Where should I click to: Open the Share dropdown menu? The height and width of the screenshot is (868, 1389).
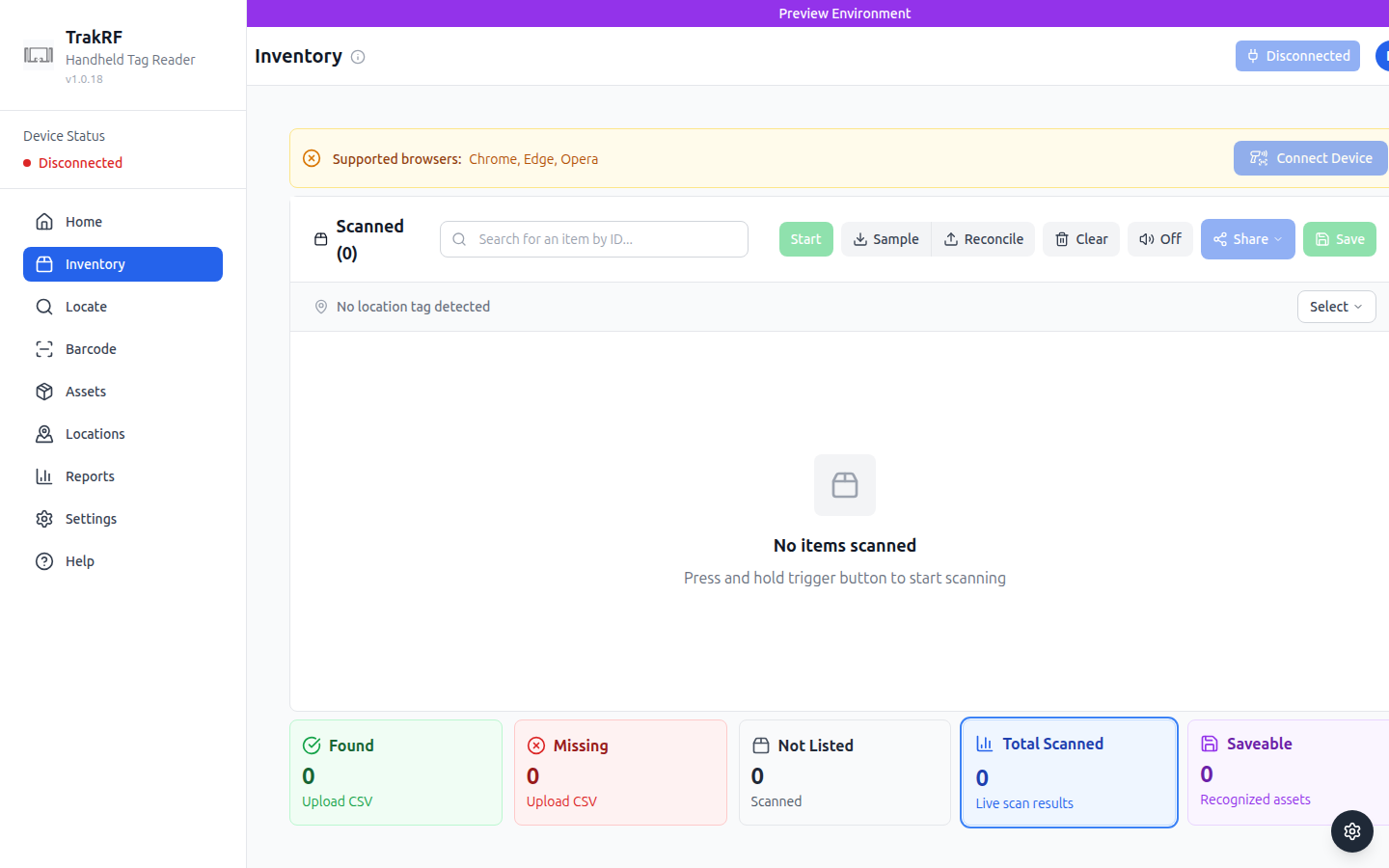coord(1247,239)
